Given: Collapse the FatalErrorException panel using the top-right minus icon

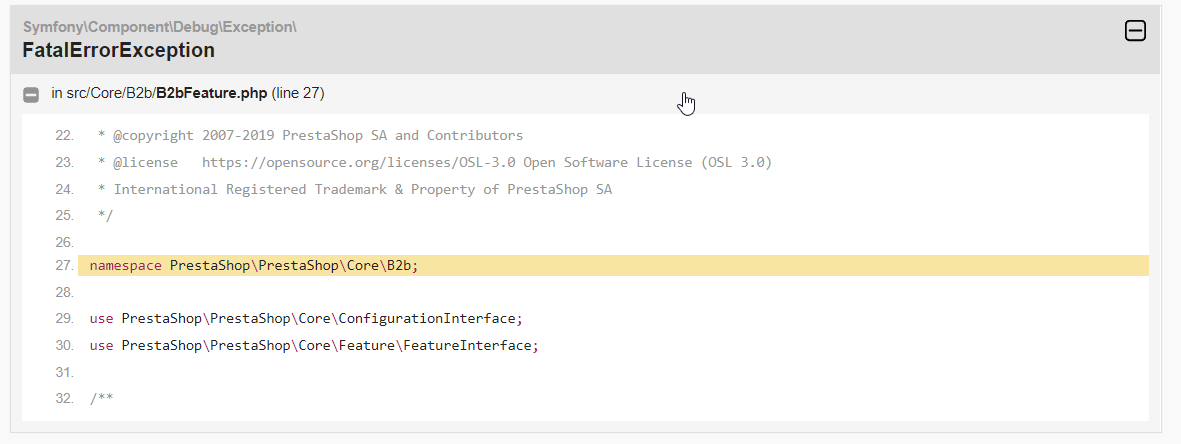Looking at the screenshot, I should click(1135, 31).
